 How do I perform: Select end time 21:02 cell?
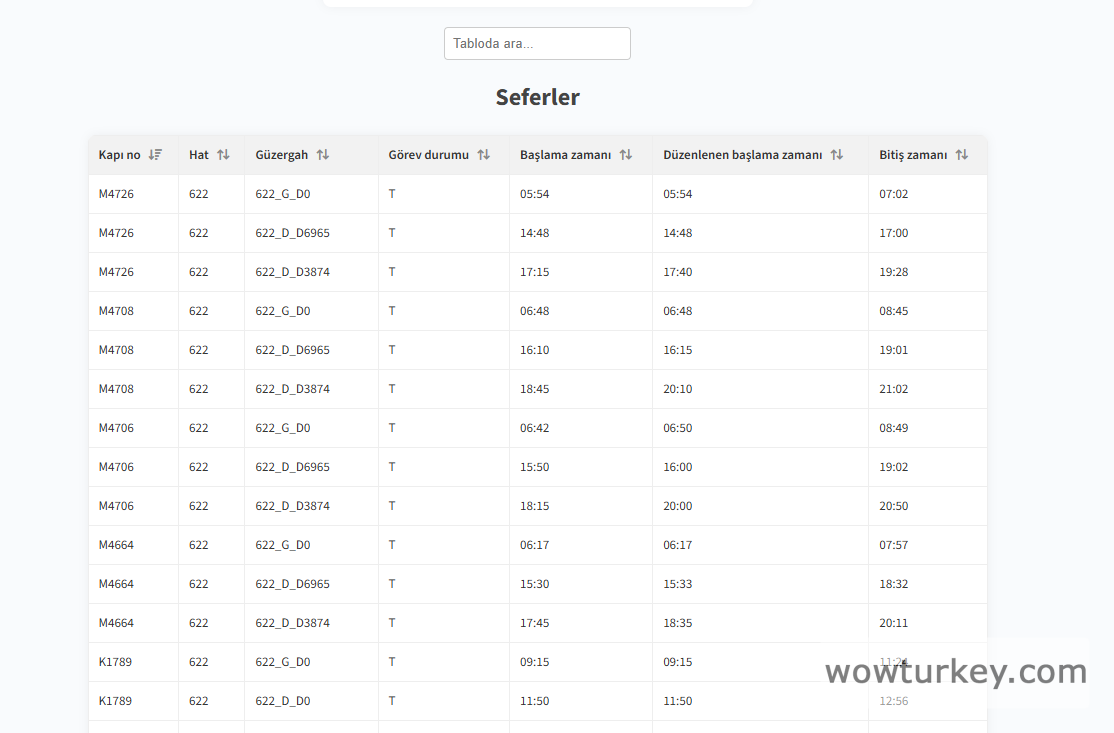(893, 389)
